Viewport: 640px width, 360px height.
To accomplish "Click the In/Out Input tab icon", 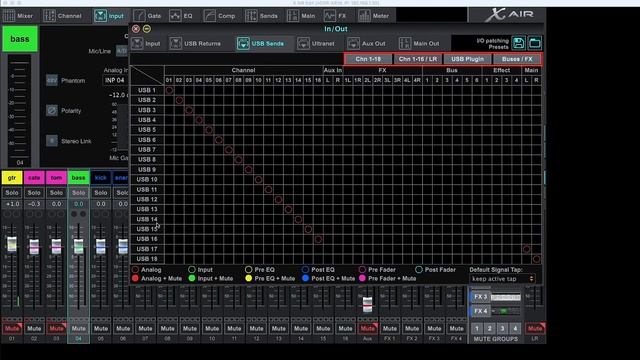I will pos(137,43).
